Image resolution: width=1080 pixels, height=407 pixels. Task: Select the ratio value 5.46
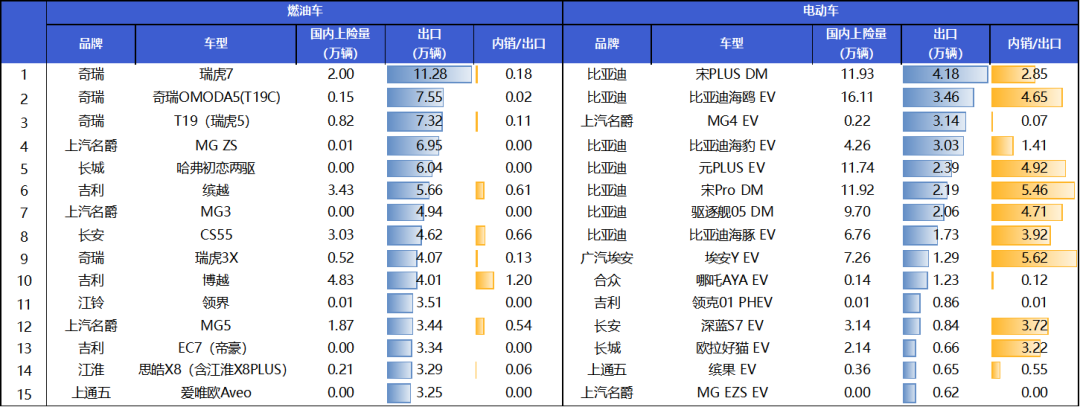pyautogui.click(x=1034, y=189)
